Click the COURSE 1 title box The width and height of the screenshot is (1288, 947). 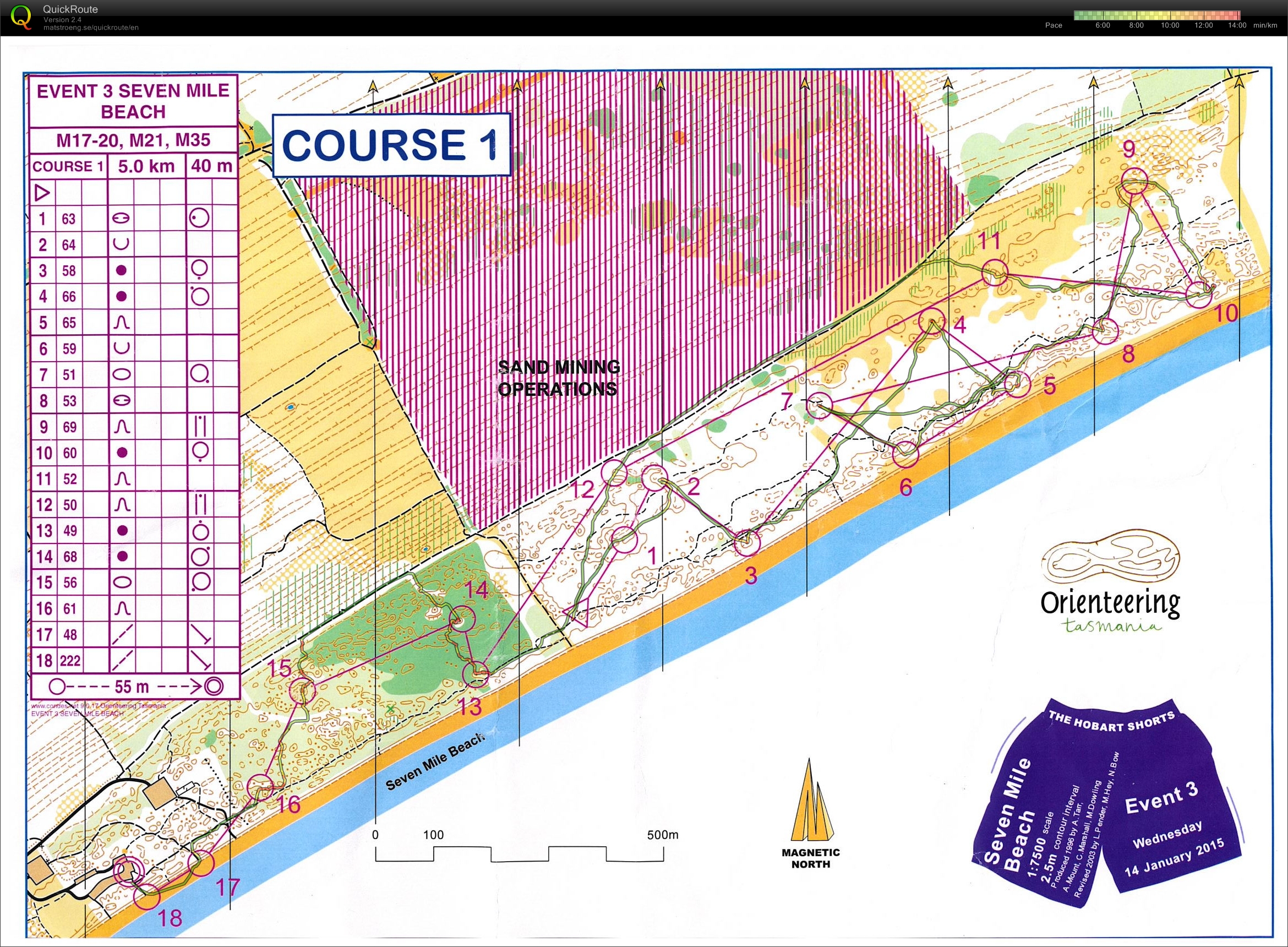pos(391,144)
